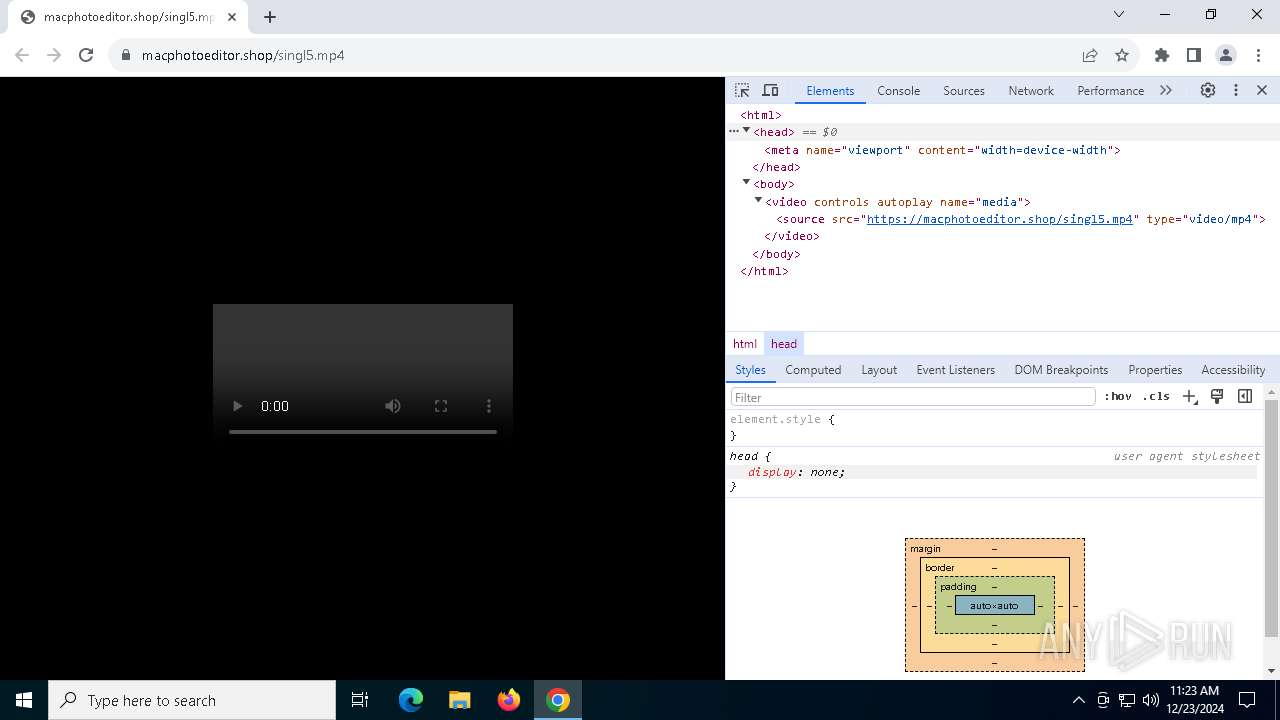Switch to the Sources tab
1280x720 pixels.
point(964,90)
